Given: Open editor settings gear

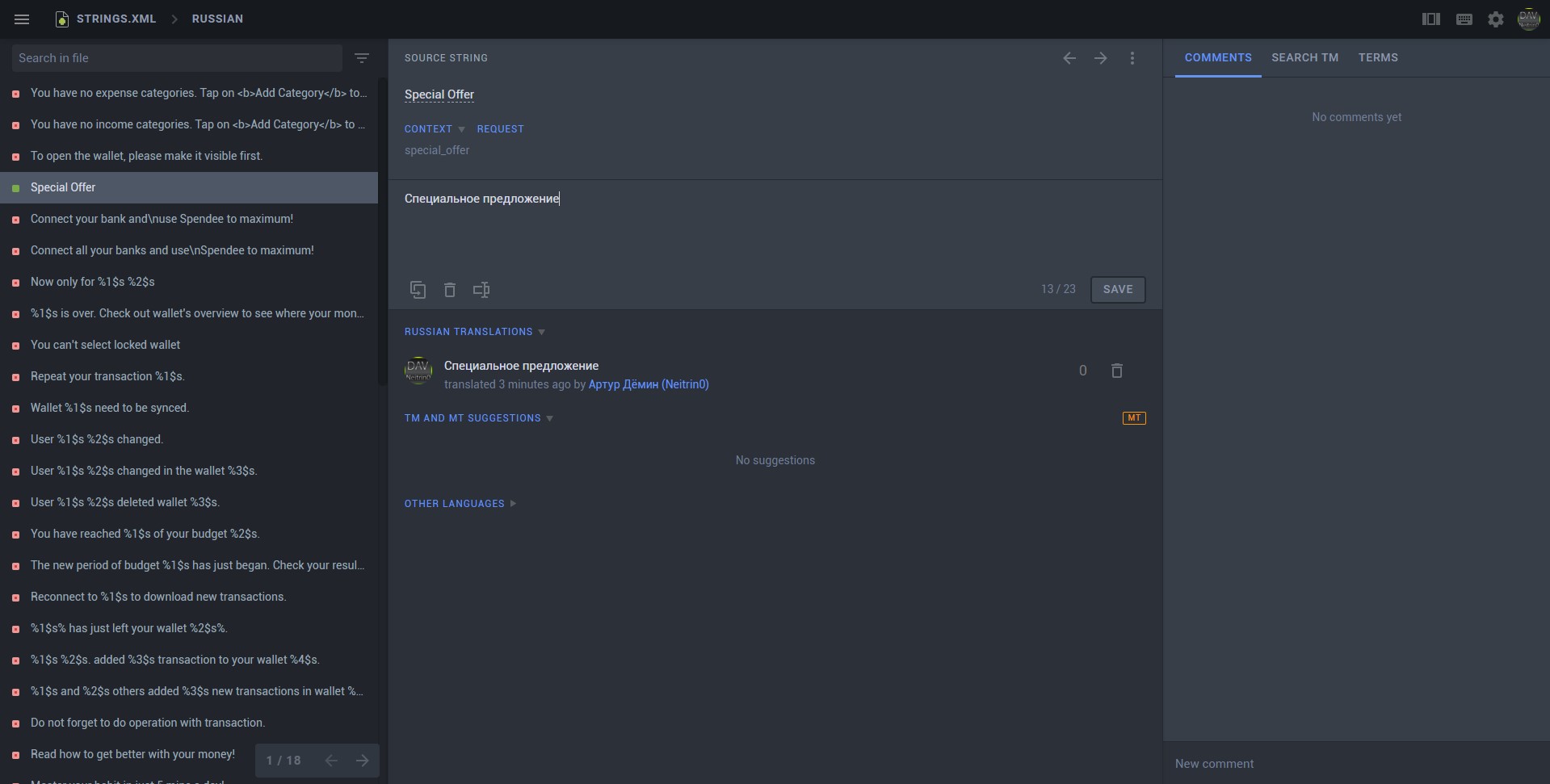Looking at the screenshot, I should (x=1495, y=19).
